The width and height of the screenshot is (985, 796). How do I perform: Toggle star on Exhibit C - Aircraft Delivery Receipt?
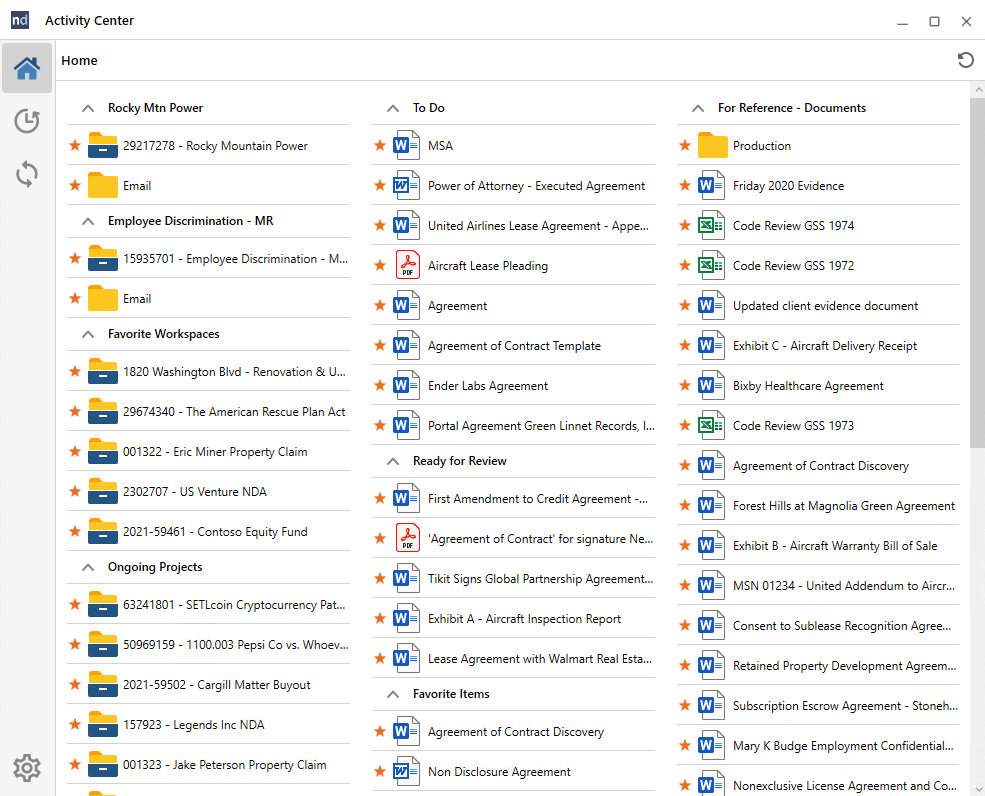tap(685, 345)
